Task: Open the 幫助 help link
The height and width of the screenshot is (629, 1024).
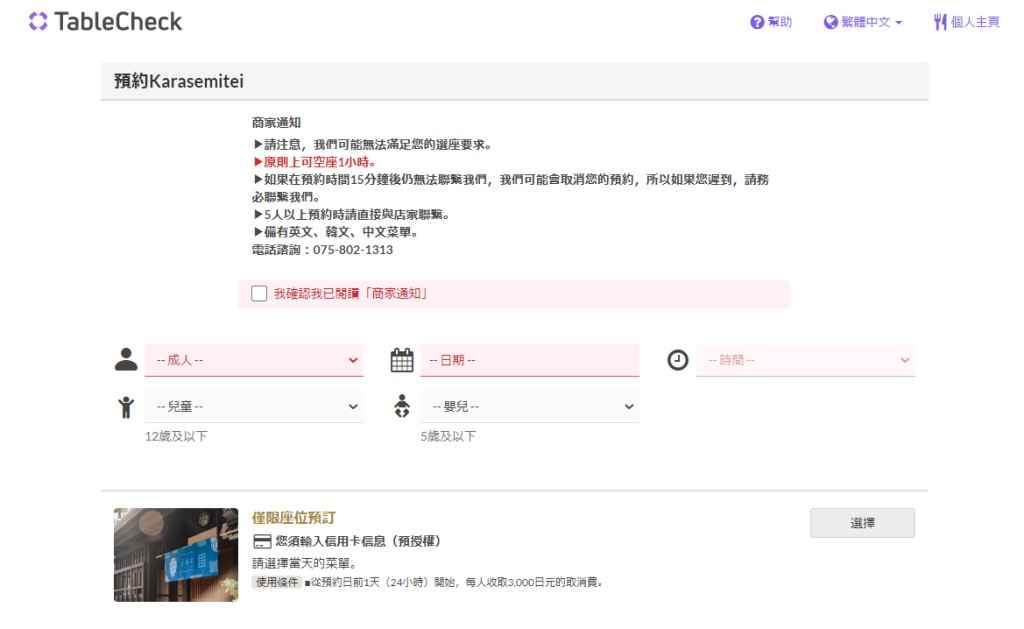Action: coord(771,22)
